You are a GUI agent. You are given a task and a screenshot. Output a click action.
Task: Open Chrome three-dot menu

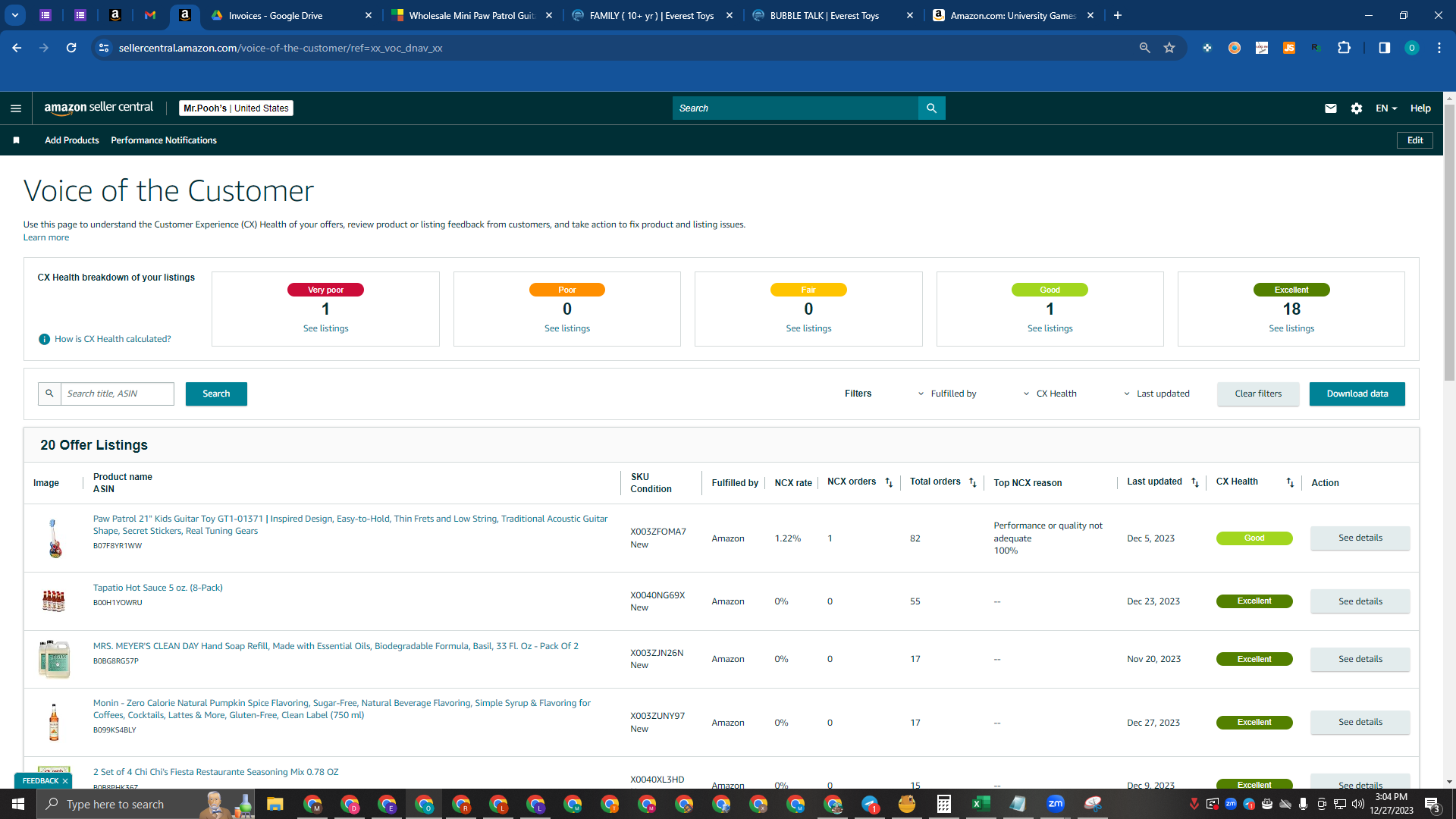pyautogui.click(x=1439, y=48)
